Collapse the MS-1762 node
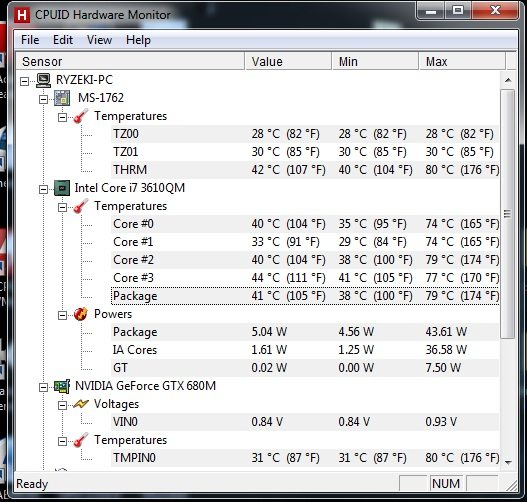Image resolution: width=527 pixels, height=502 pixels. 43,99
